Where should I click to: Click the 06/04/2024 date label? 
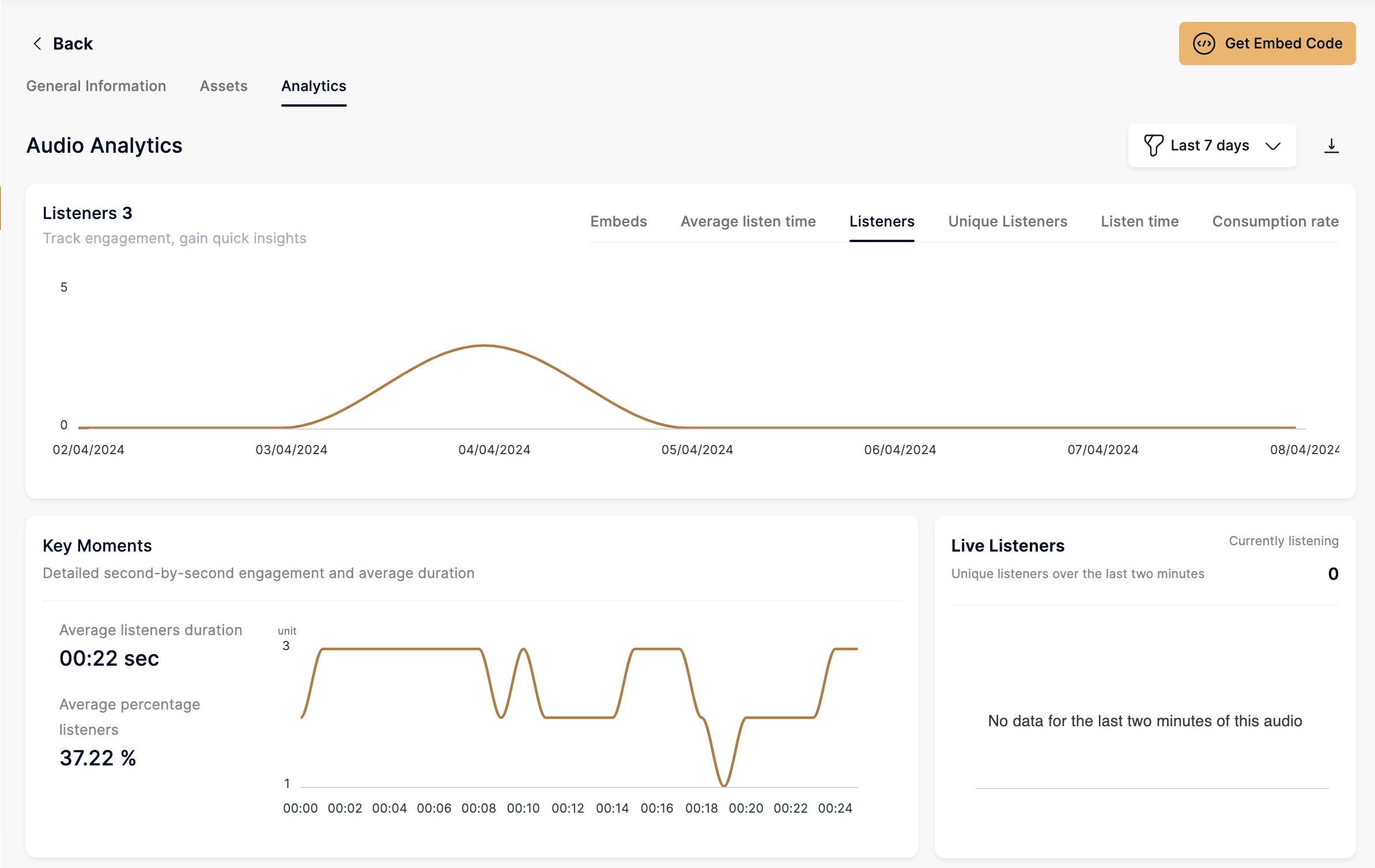coord(900,450)
